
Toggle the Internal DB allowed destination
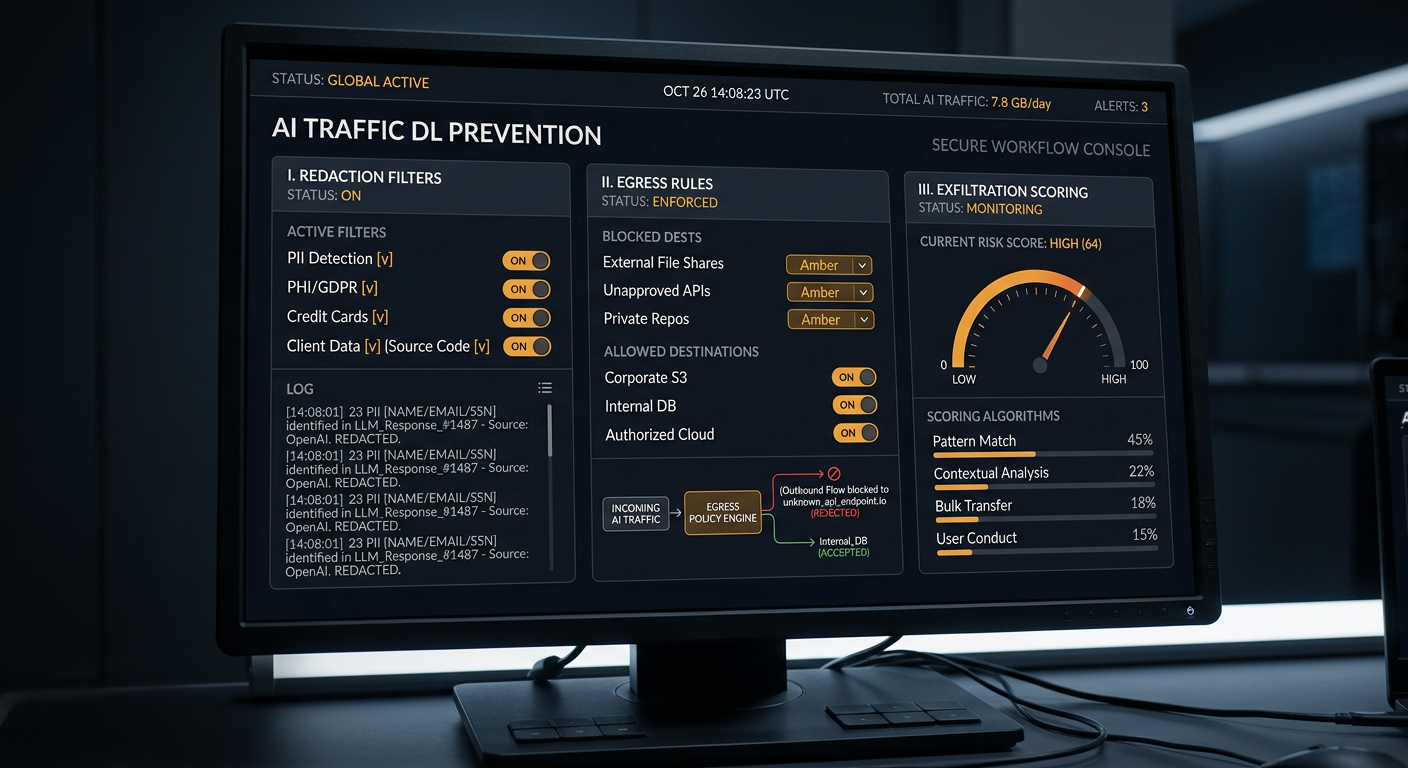(854, 405)
